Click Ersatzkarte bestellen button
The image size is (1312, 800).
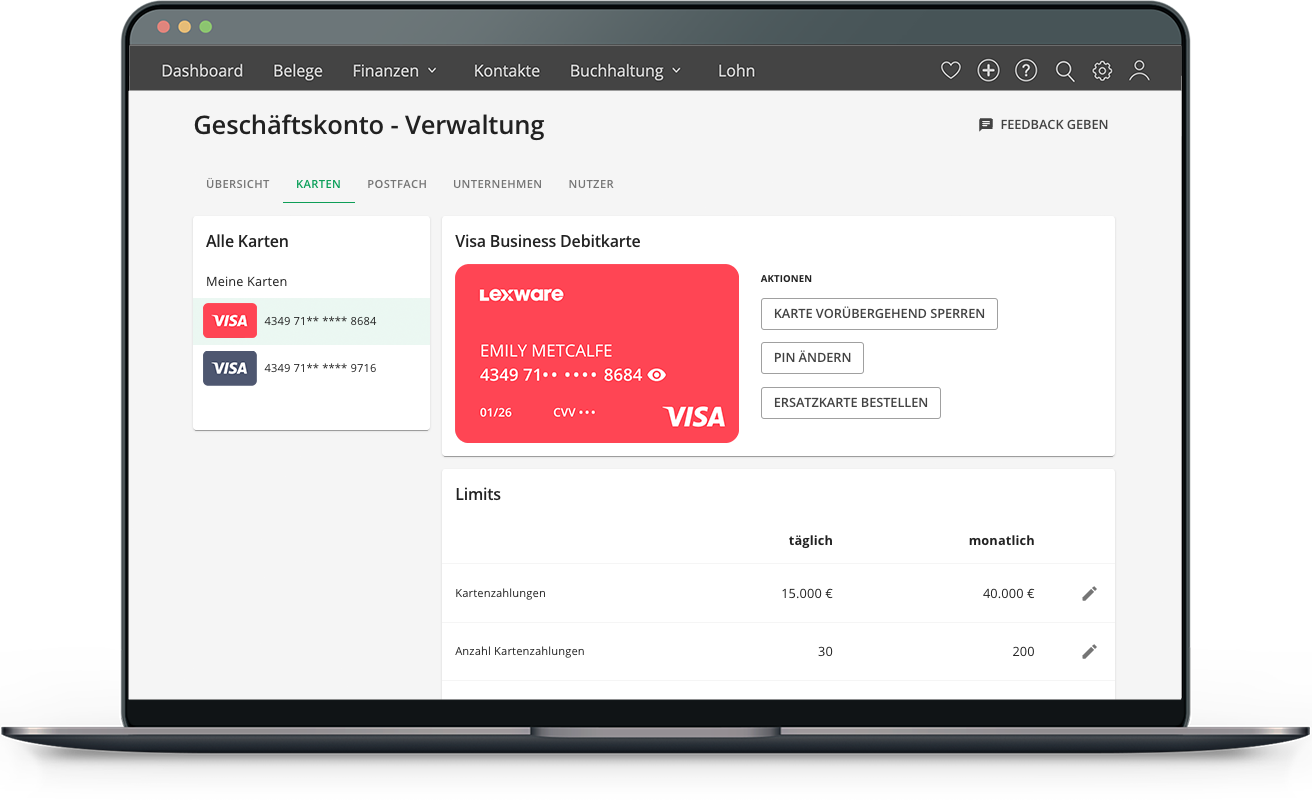[x=850, y=402]
